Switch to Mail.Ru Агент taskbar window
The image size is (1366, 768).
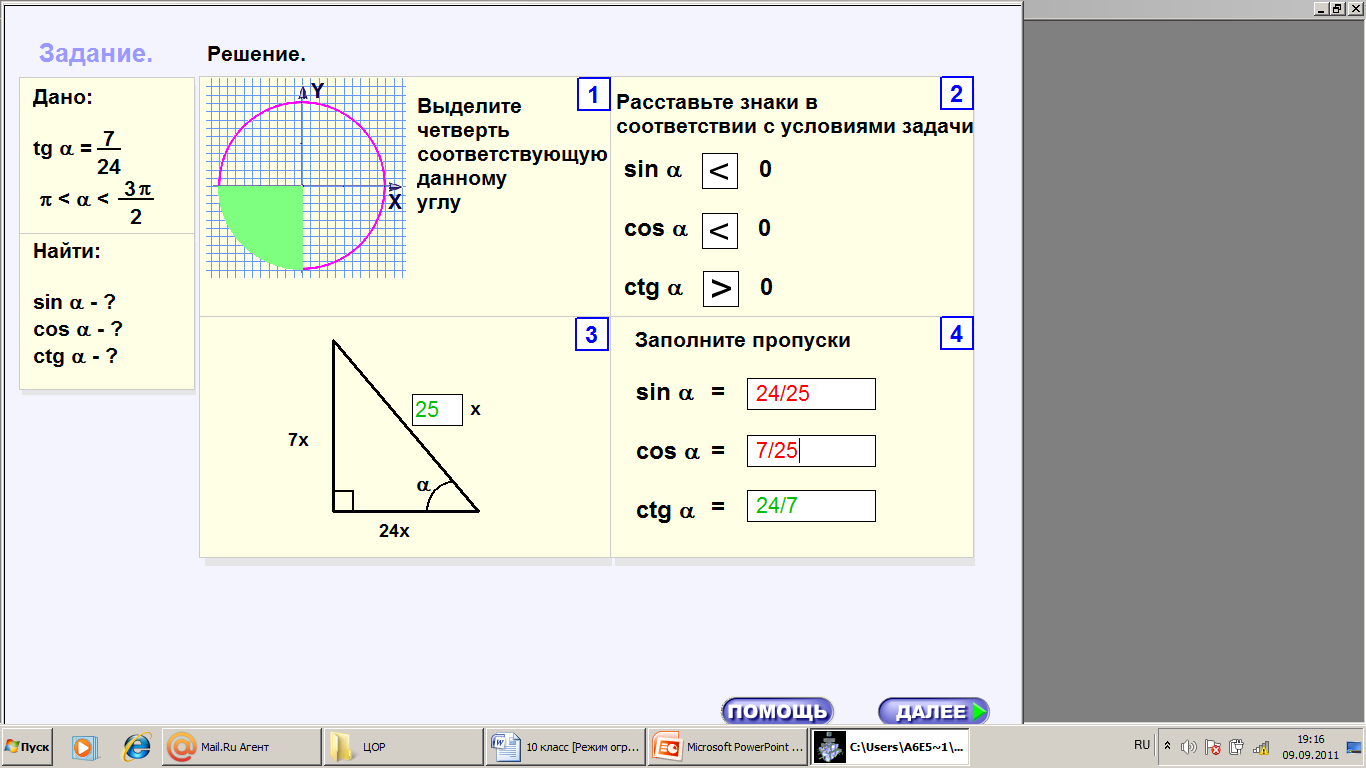pos(241,747)
